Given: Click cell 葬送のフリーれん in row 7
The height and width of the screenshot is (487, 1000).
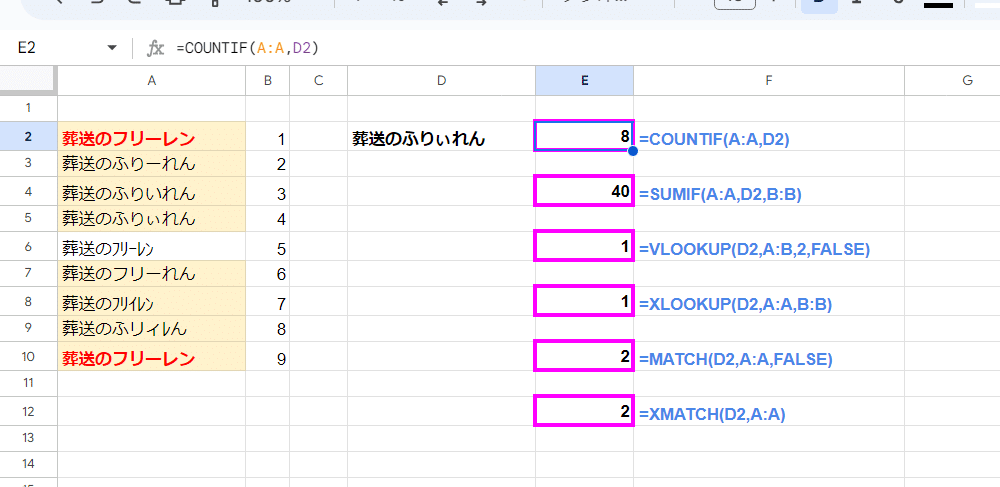Looking at the screenshot, I should click(152, 273).
